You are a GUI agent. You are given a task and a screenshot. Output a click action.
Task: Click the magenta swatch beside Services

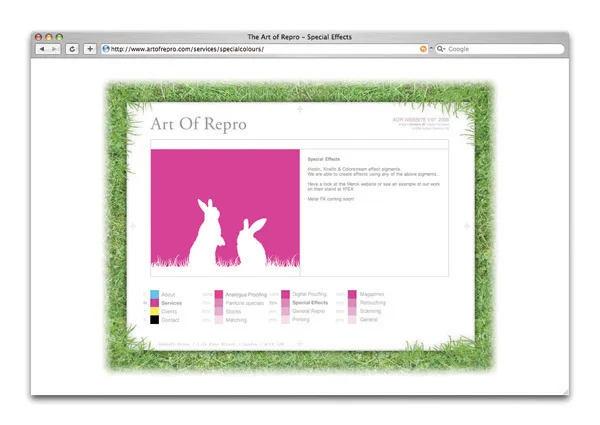(x=155, y=303)
